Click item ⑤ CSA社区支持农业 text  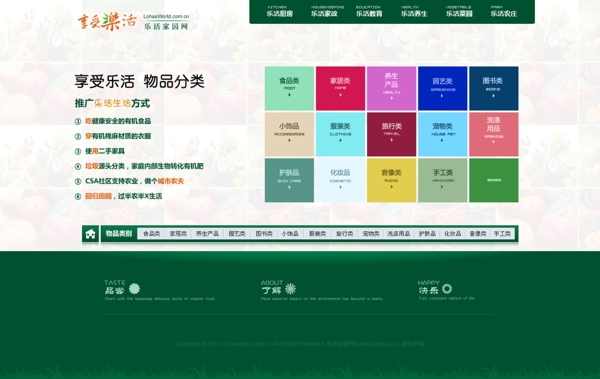pyautogui.click(x=129, y=181)
